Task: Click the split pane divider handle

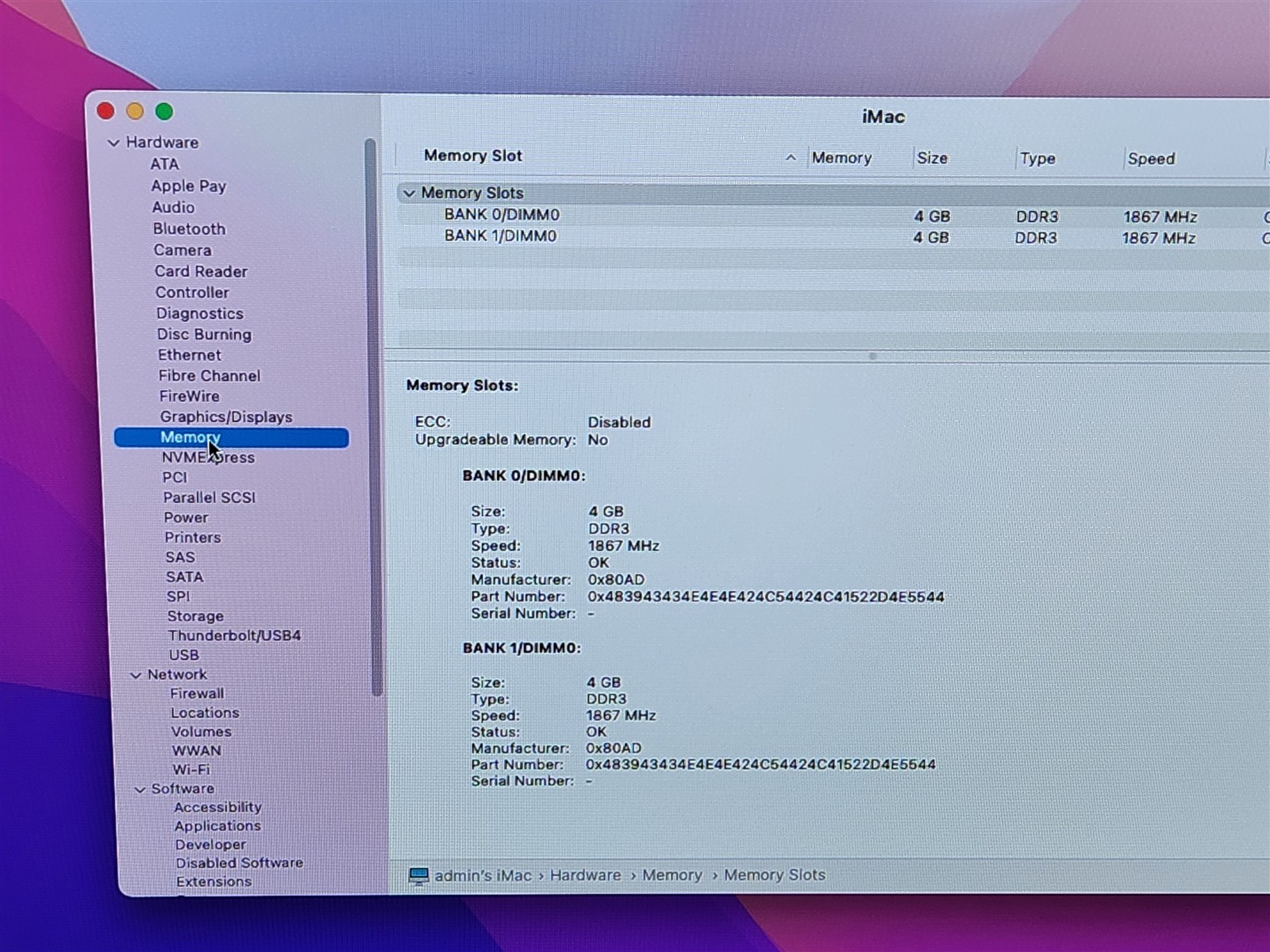Action: coord(872,356)
